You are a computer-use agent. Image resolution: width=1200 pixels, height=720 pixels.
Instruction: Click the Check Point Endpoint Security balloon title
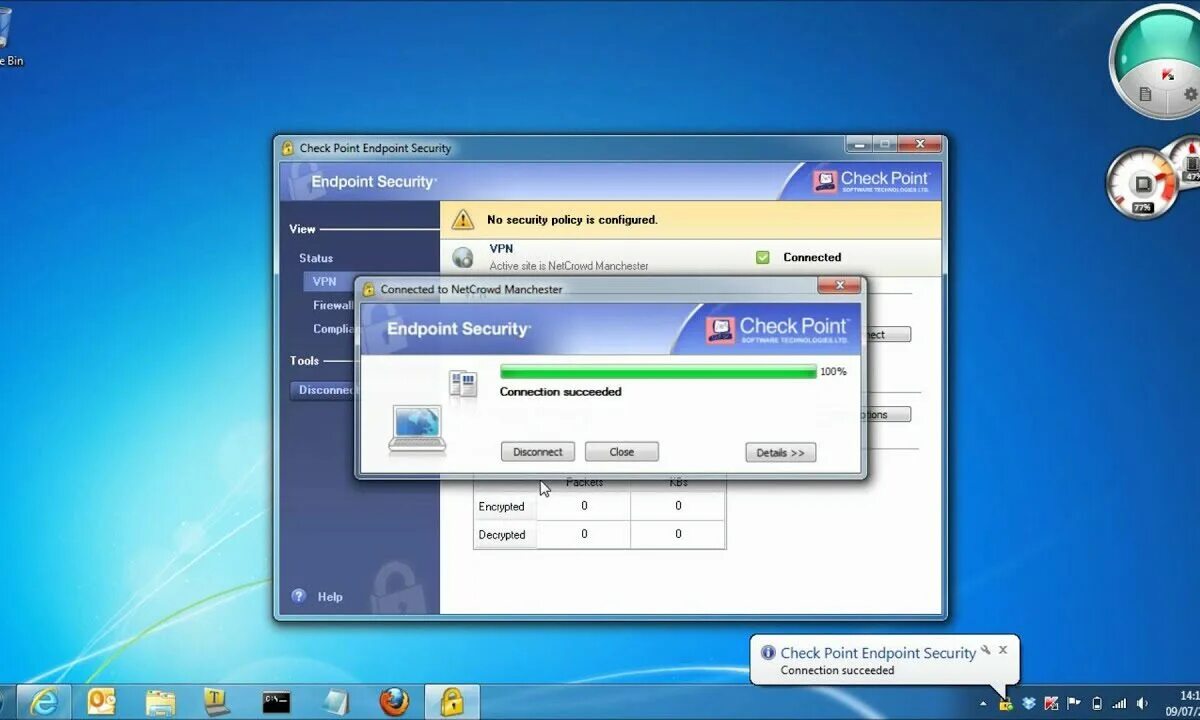(878, 653)
